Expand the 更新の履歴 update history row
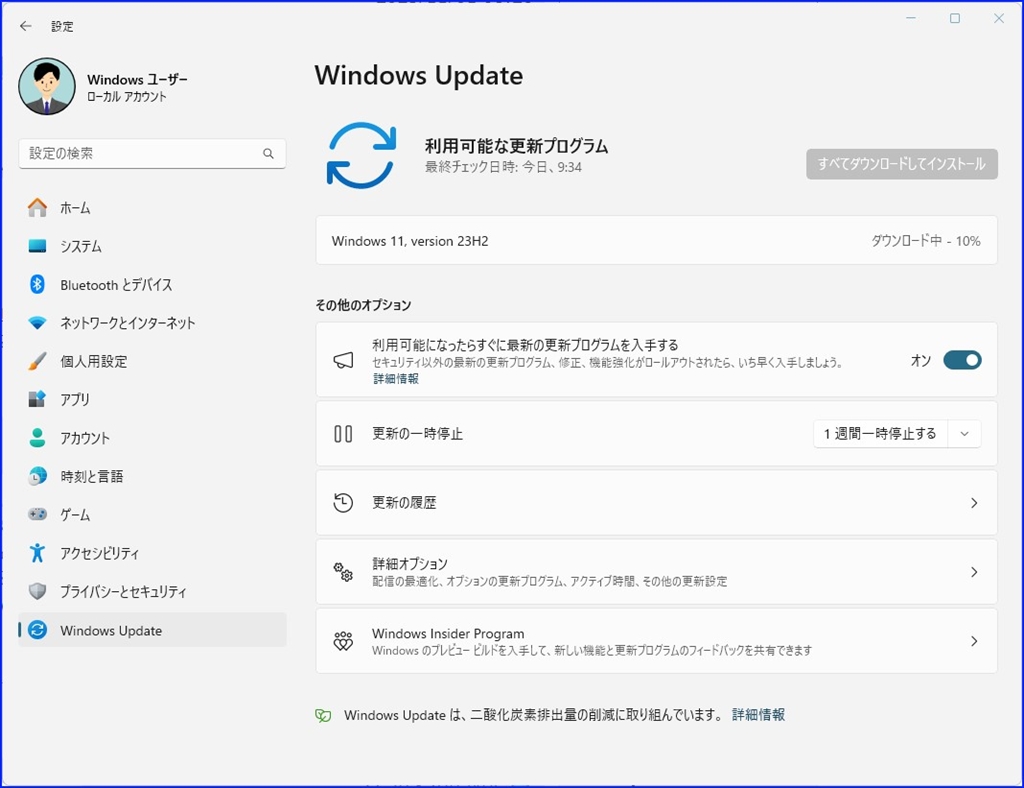The width and height of the screenshot is (1024, 788). (656, 503)
